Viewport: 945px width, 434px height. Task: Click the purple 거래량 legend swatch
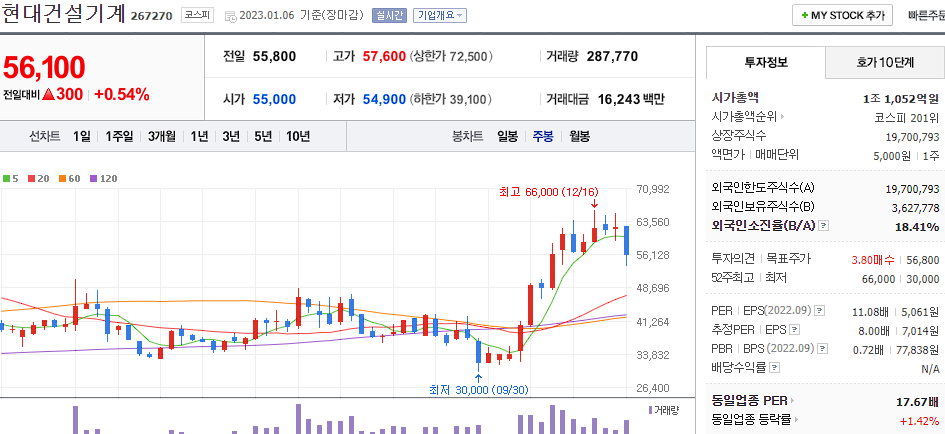pyautogui.click(x=650, y=410)
